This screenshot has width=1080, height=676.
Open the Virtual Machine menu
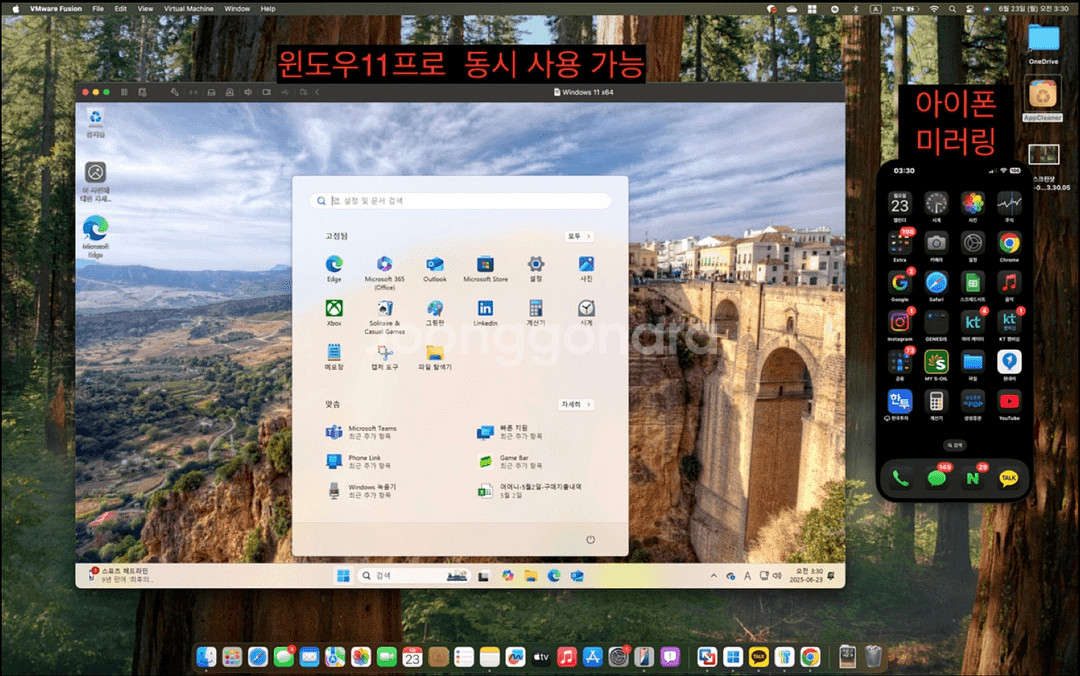click(189, 9)
